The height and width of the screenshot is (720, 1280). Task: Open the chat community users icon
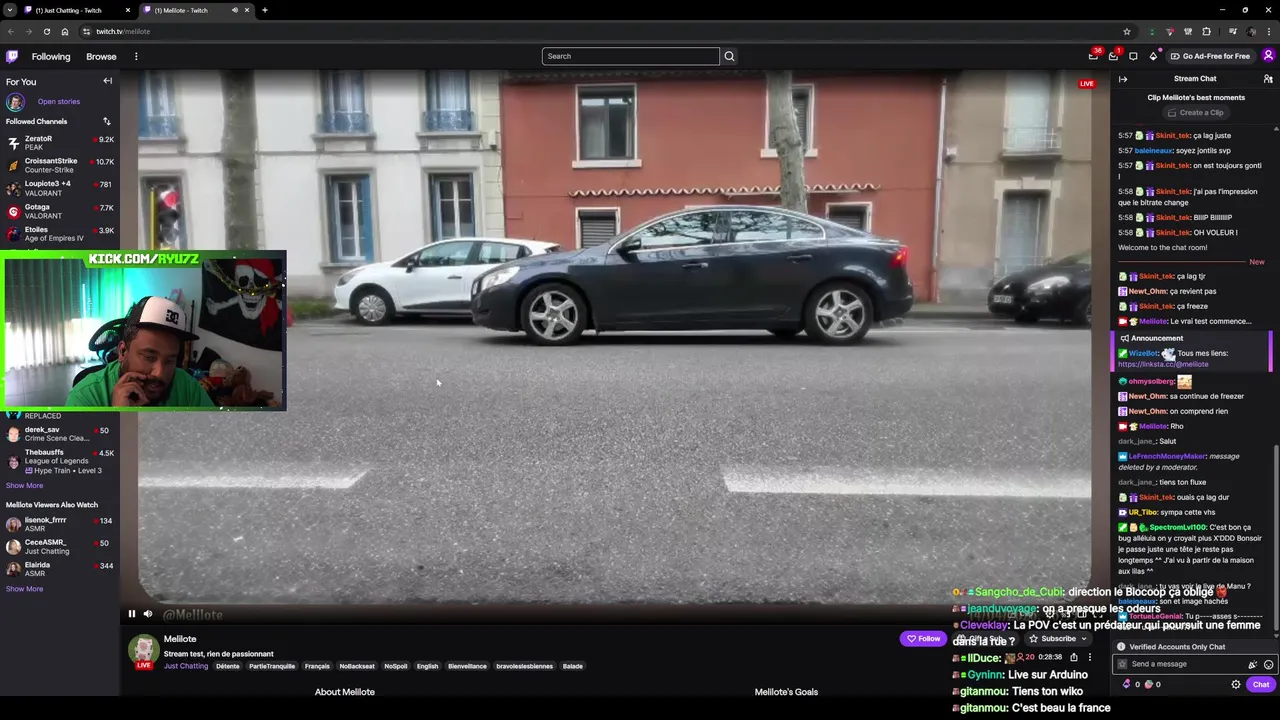(x=1268, y=79)
